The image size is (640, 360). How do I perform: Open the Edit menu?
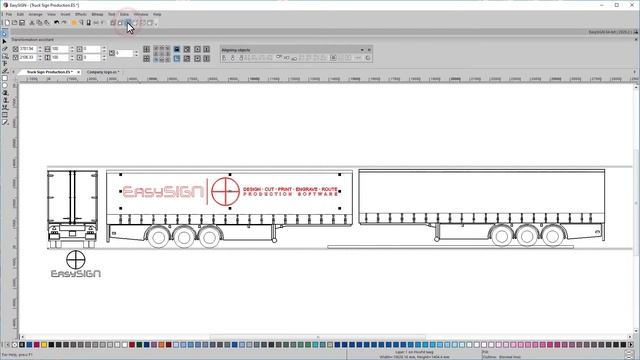20,14
